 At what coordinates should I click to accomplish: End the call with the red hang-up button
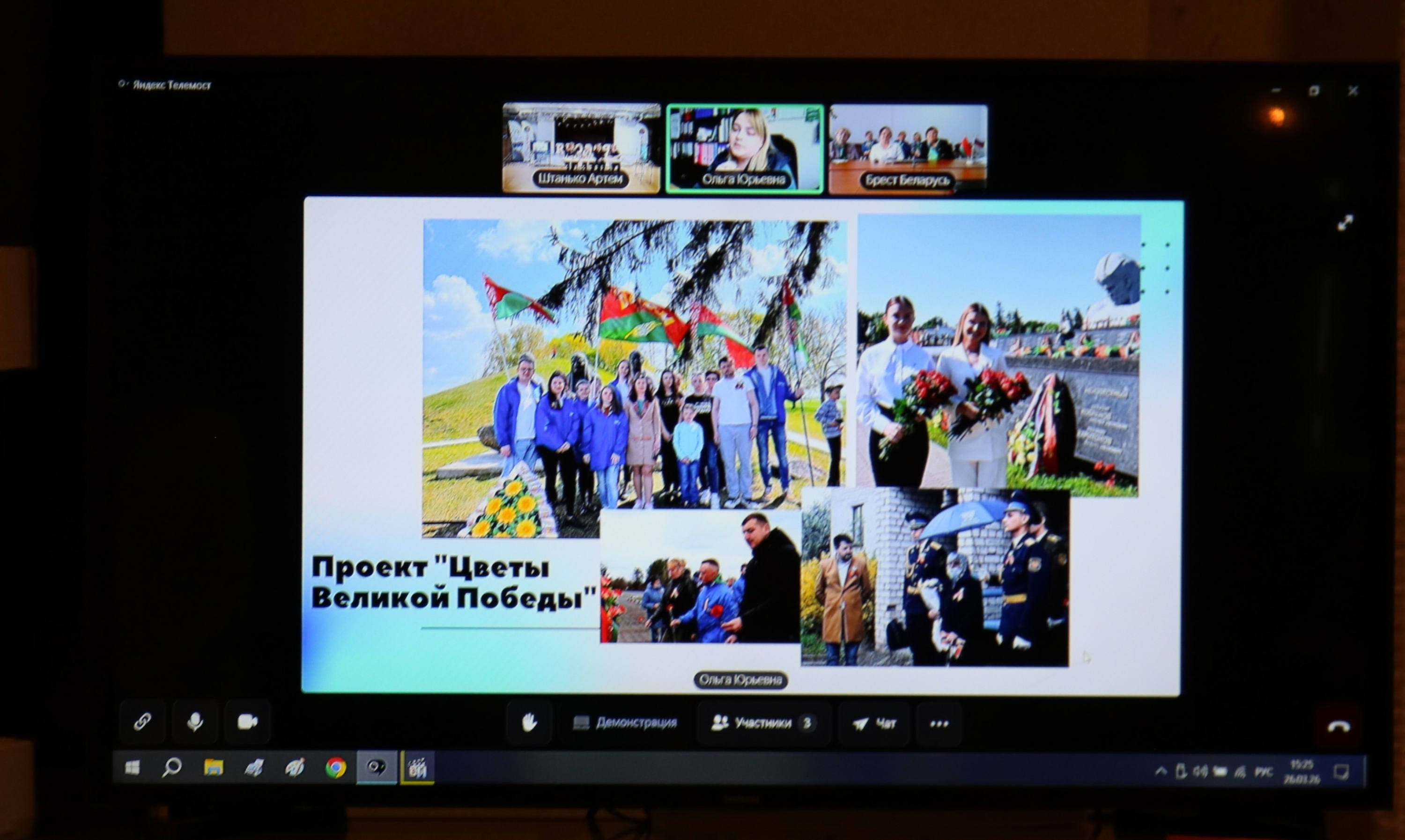click(1338, 726)
